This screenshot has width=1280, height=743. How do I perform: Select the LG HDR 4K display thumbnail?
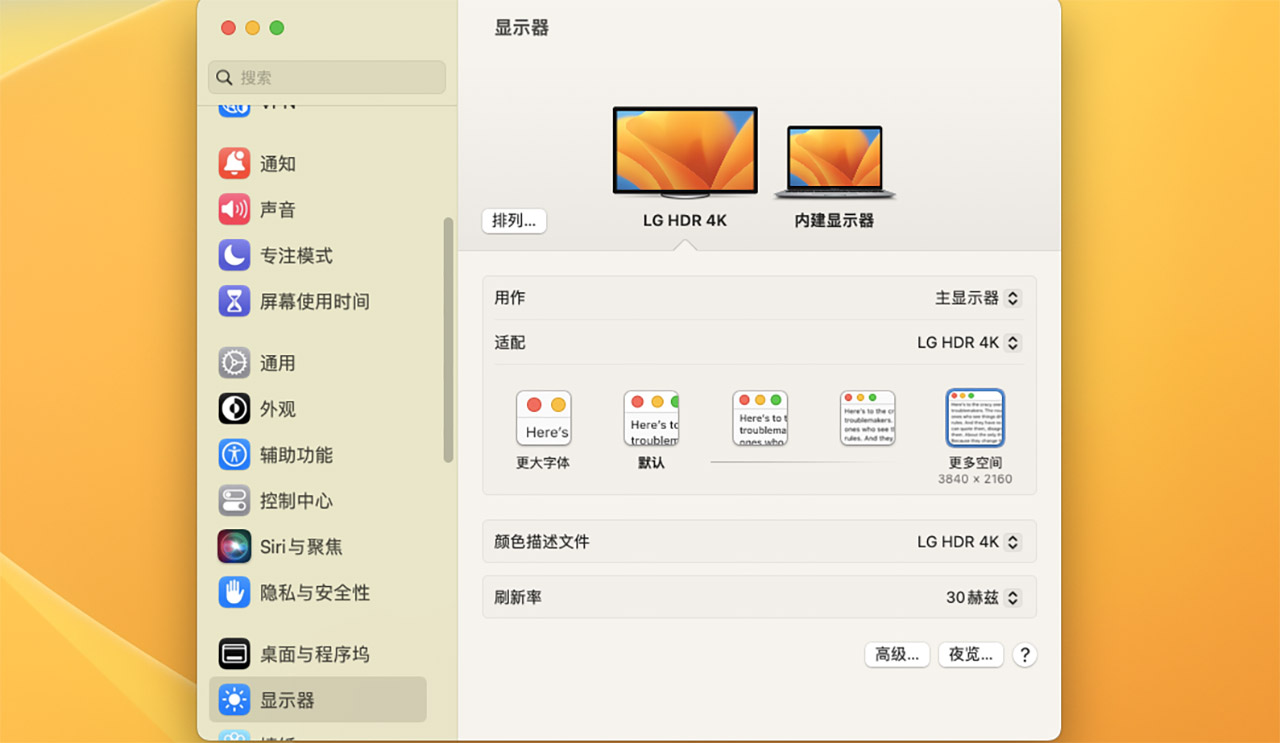[685, 152]
